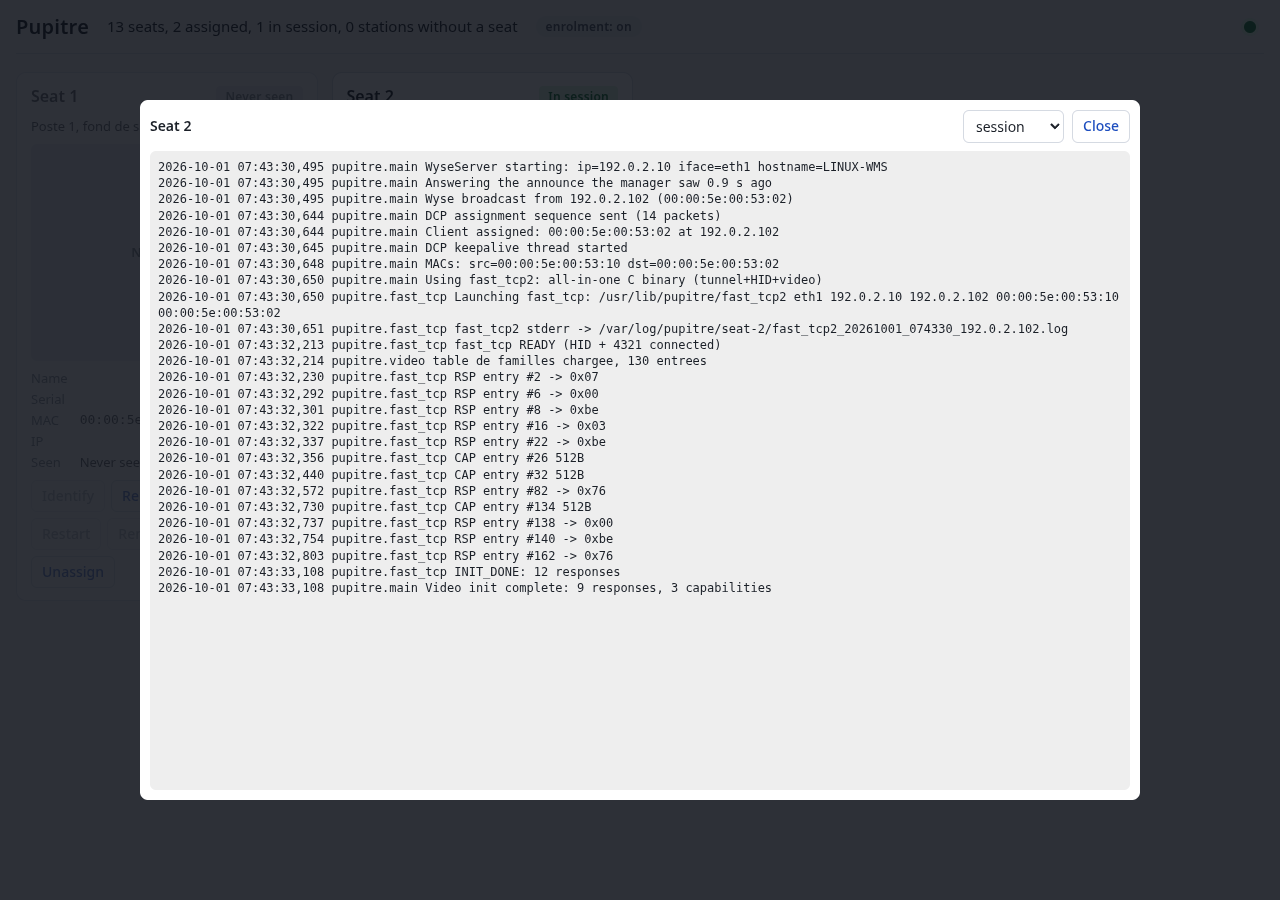Image resolution: width=1280 pixels, height=900 pixels.
Task: Select the Seat 1 card heading
Action: click(54, 96)
